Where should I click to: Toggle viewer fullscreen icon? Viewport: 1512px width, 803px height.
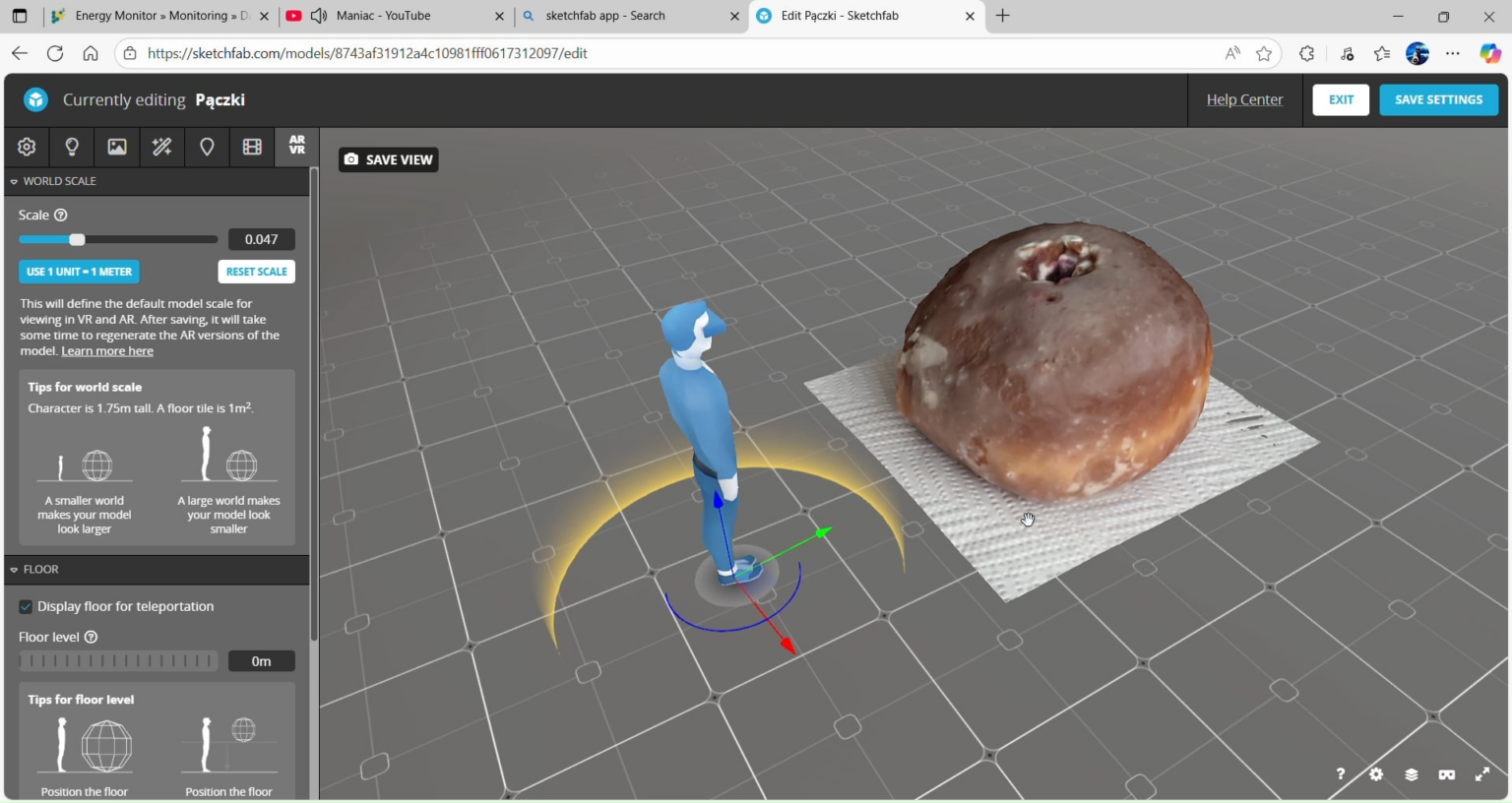pos(1482,774)
